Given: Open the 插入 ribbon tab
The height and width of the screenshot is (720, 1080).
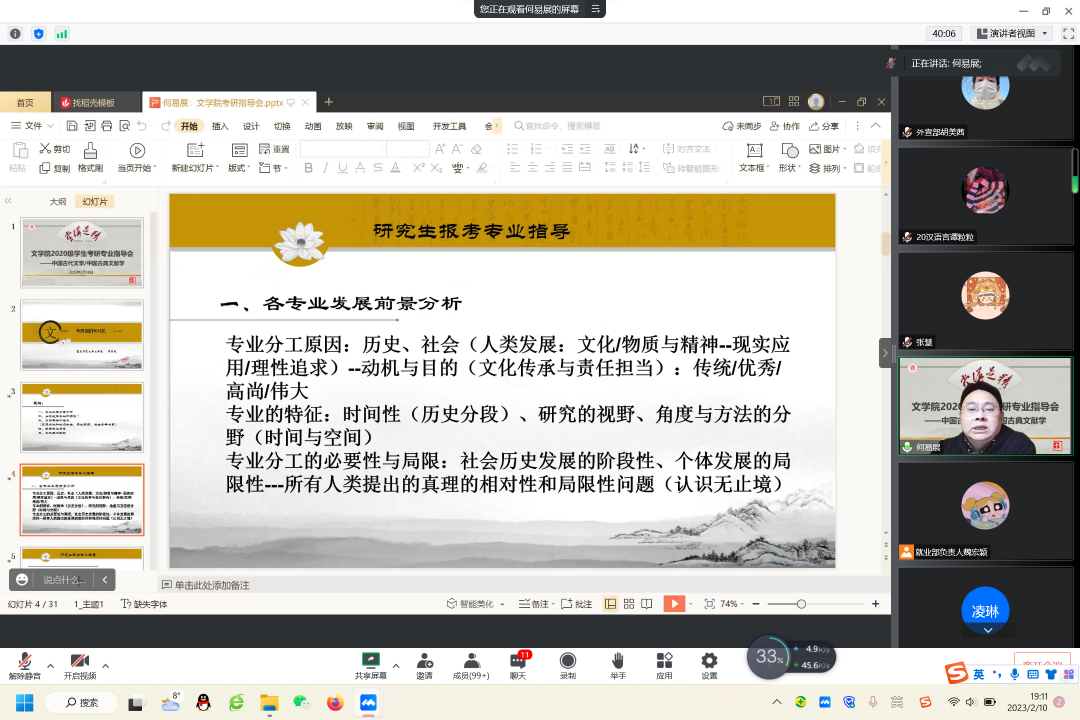Looking at the screenshot, I should pyautogui.click(x=220, y=126).
